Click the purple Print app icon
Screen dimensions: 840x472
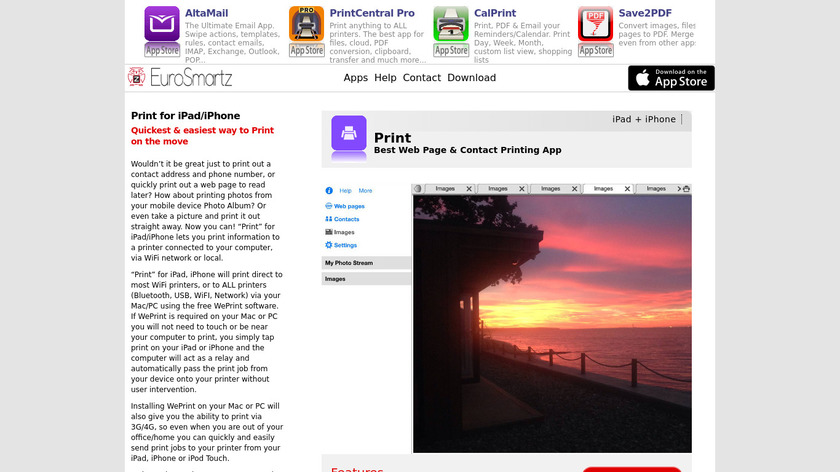coord(349,133)
